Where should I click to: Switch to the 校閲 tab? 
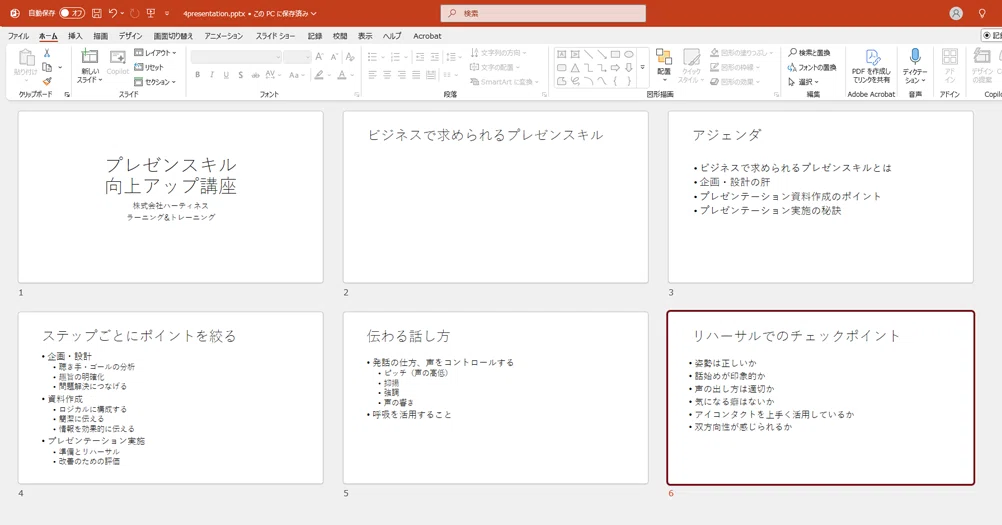pos(340,36)
